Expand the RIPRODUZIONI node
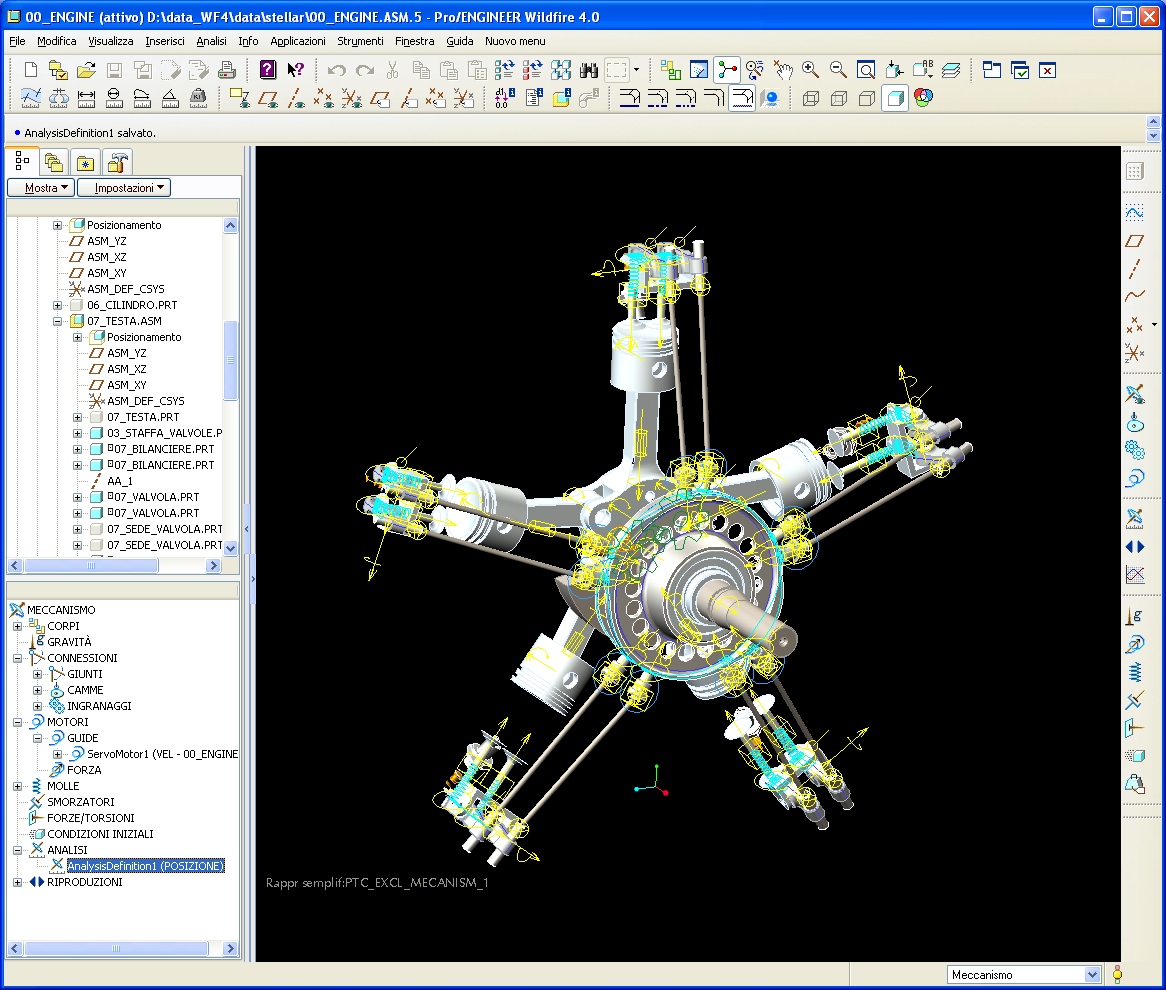The height and width of the screenshot is (990, 1166). click(17, 882)
